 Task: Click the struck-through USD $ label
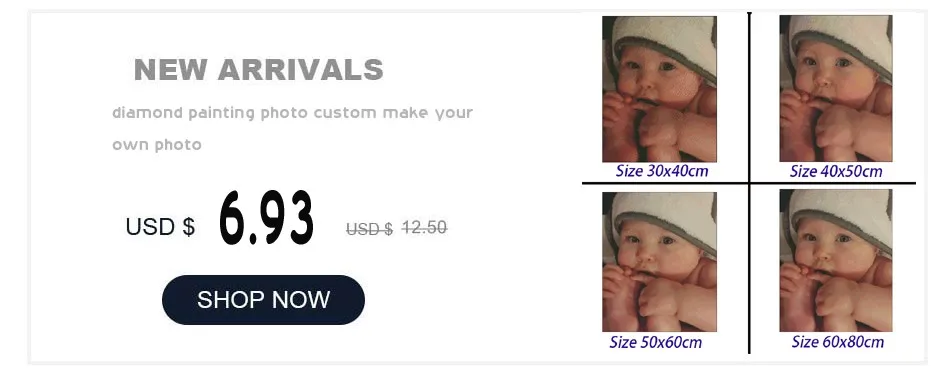(x=369, y=229)
